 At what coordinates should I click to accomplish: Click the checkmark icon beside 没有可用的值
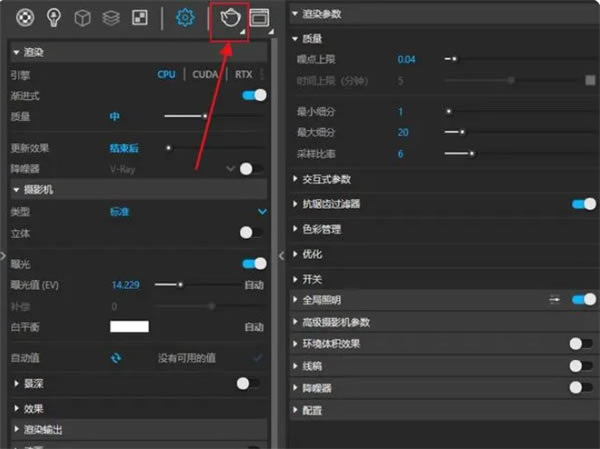click(x=258, y=358)
